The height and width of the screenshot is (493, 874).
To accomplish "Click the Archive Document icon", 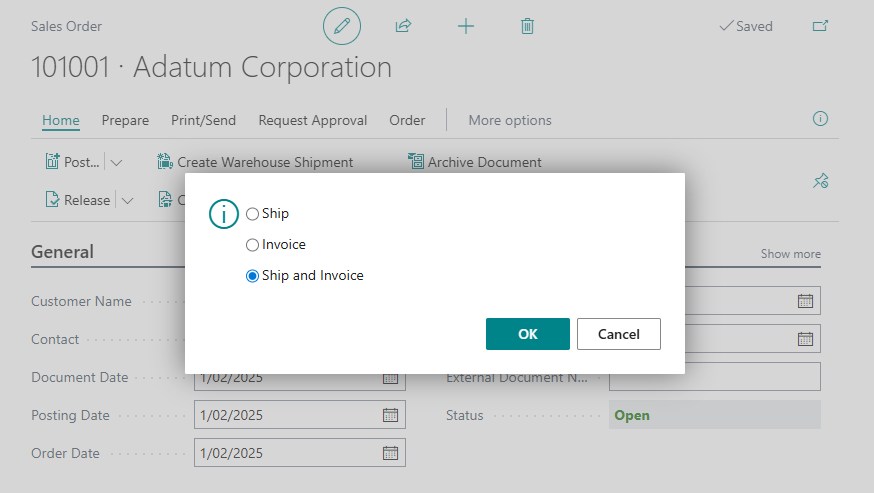I will 415,161.
